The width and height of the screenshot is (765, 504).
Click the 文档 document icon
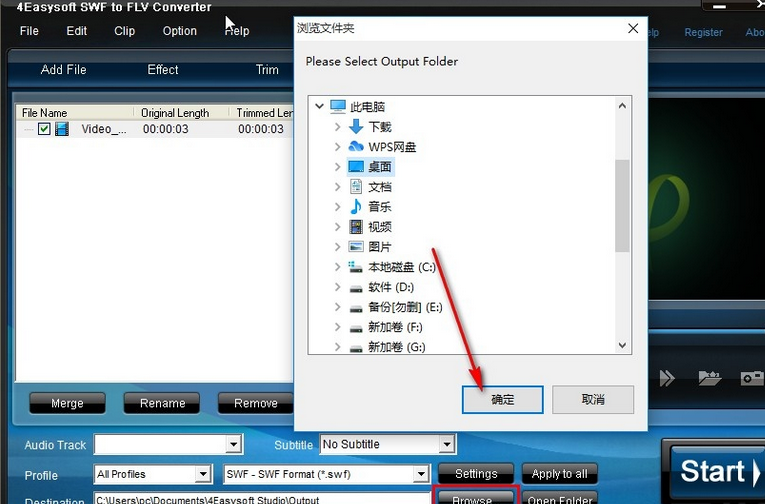356,186
